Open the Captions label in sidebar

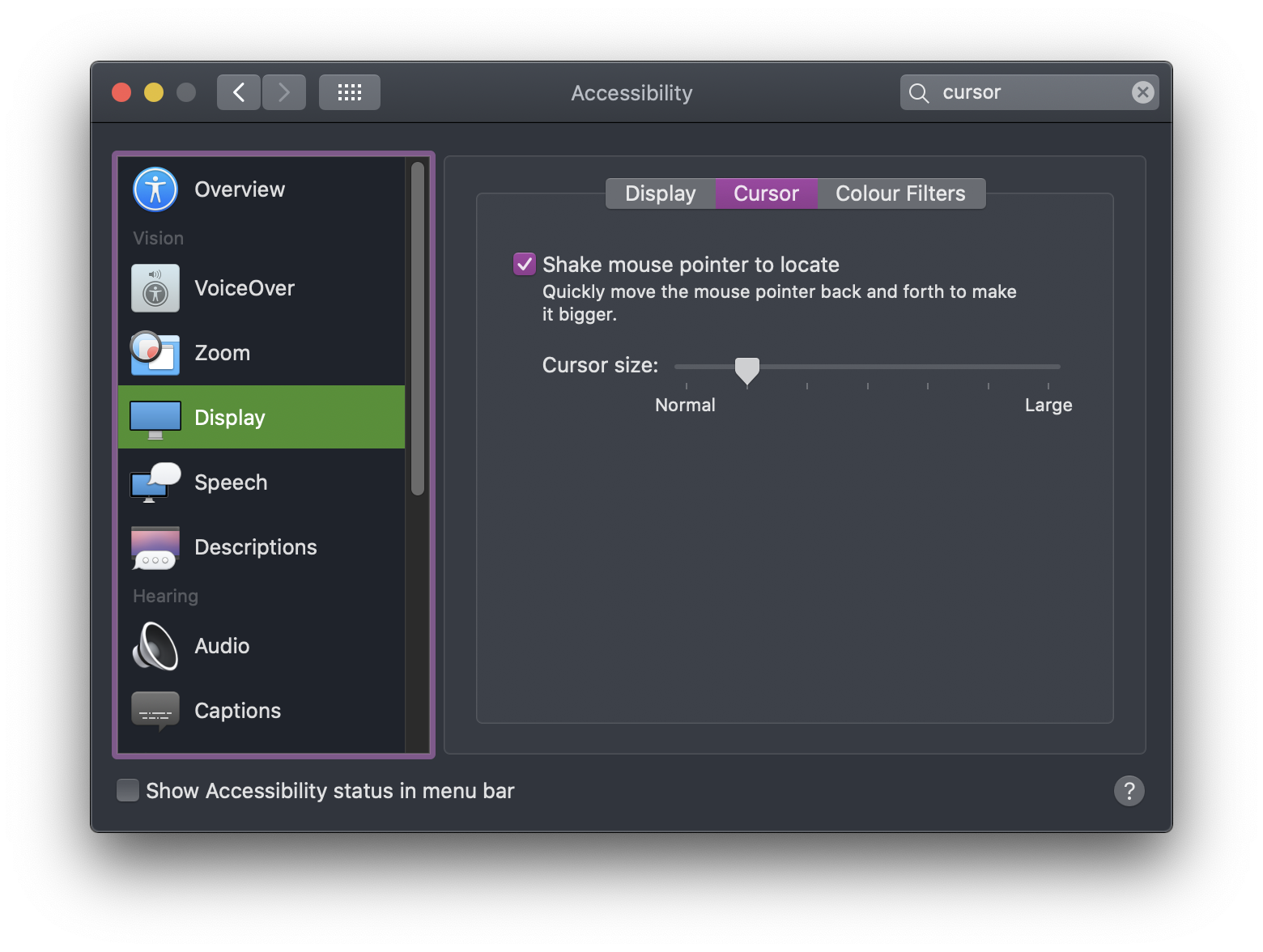(238, 711)
